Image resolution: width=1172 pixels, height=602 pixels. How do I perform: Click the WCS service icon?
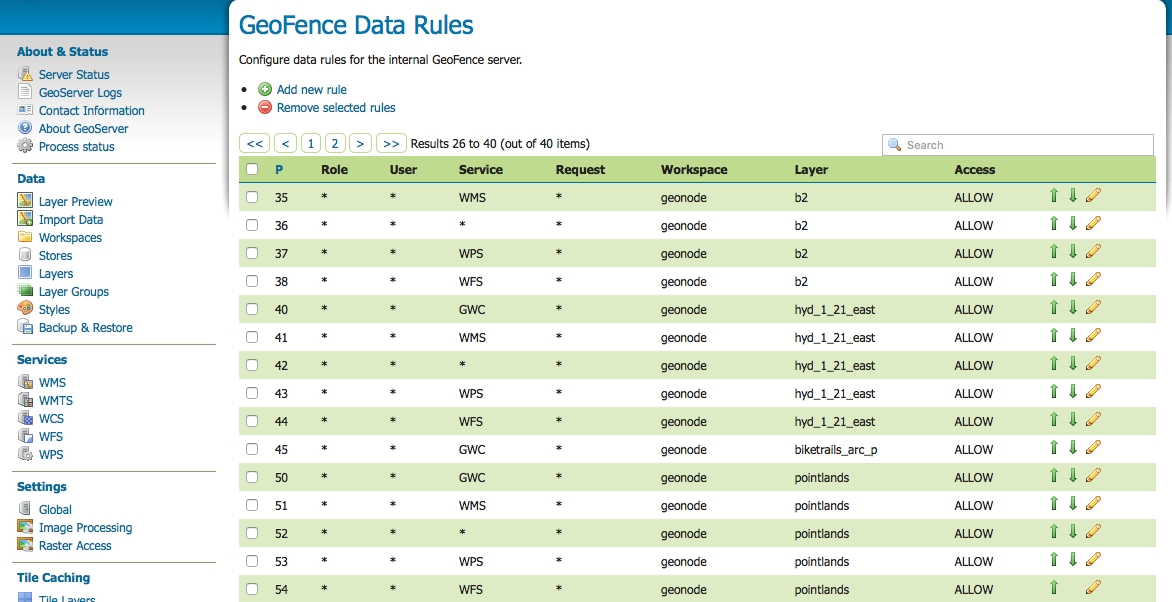(25, 418)
